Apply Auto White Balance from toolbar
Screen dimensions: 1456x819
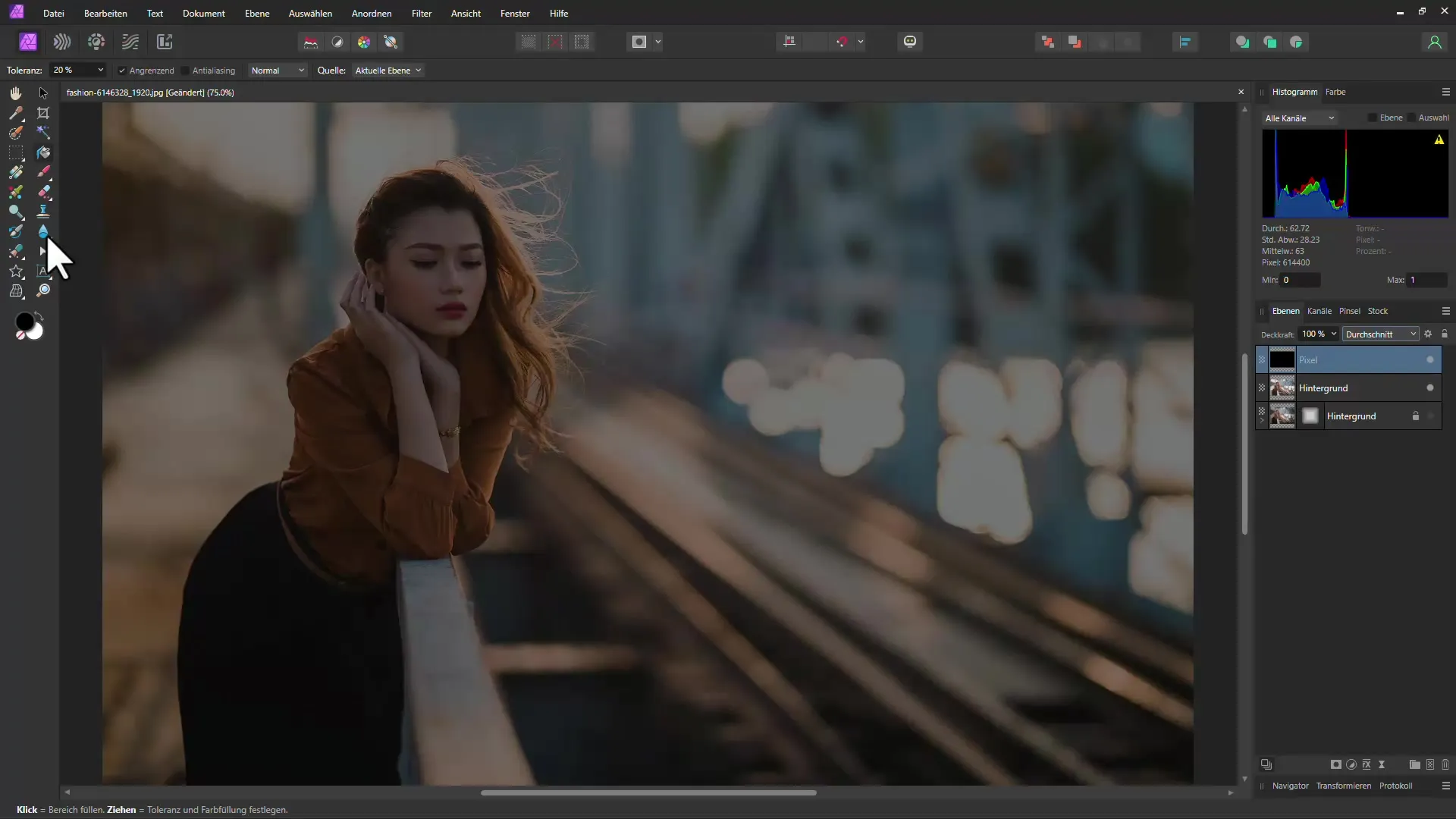(391, 42)
